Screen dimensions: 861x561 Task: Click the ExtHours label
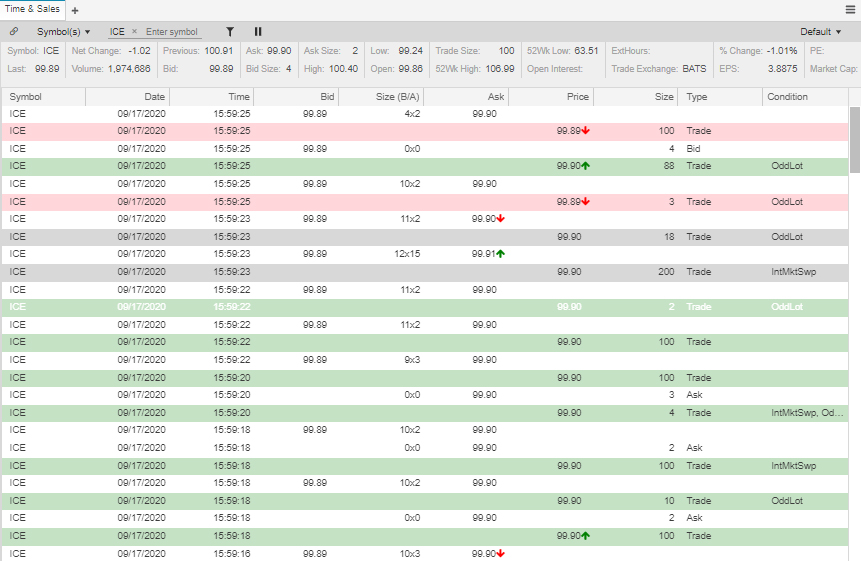(x=630, y=51)
